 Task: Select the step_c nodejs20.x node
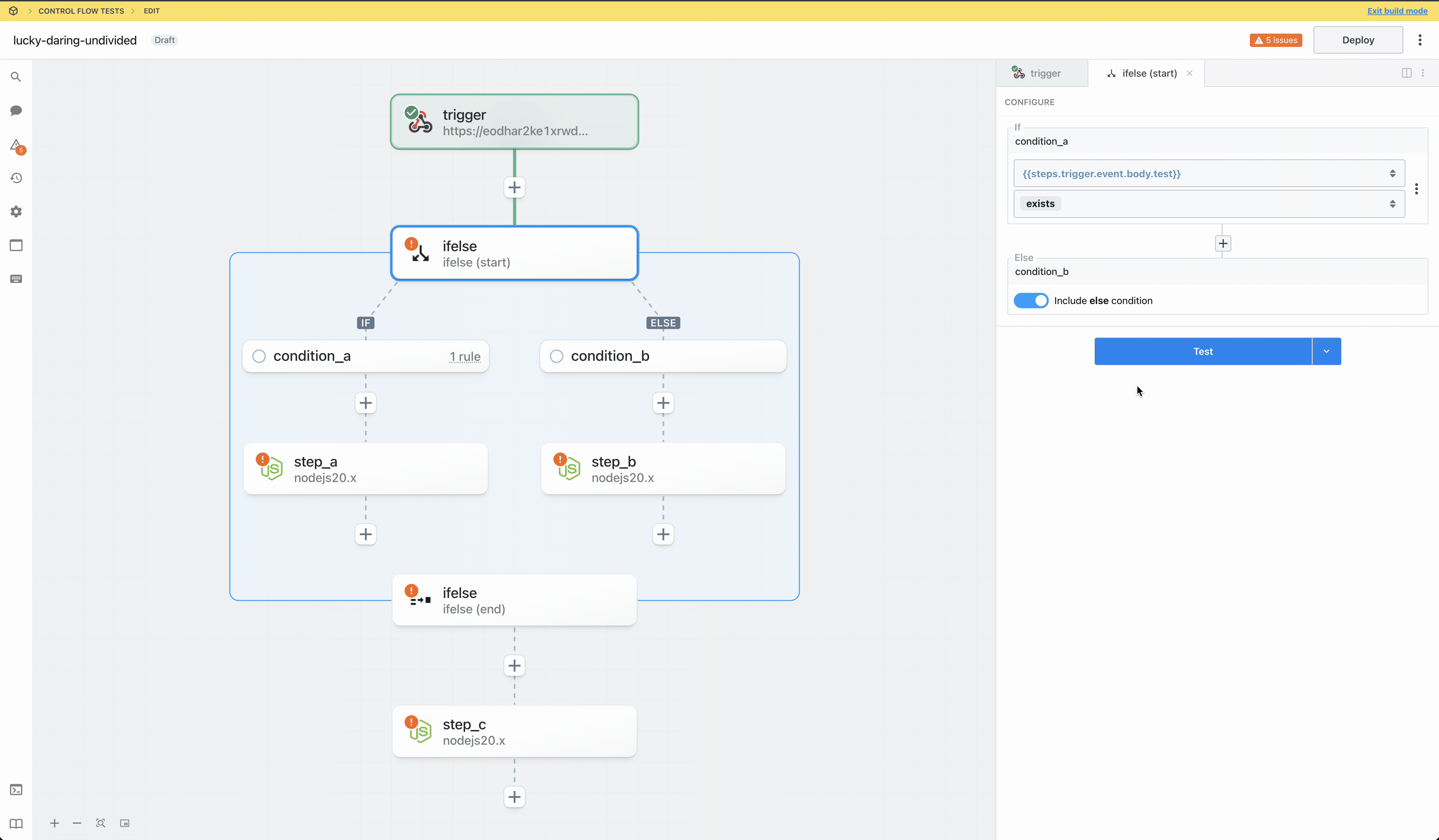pos(514,731)
